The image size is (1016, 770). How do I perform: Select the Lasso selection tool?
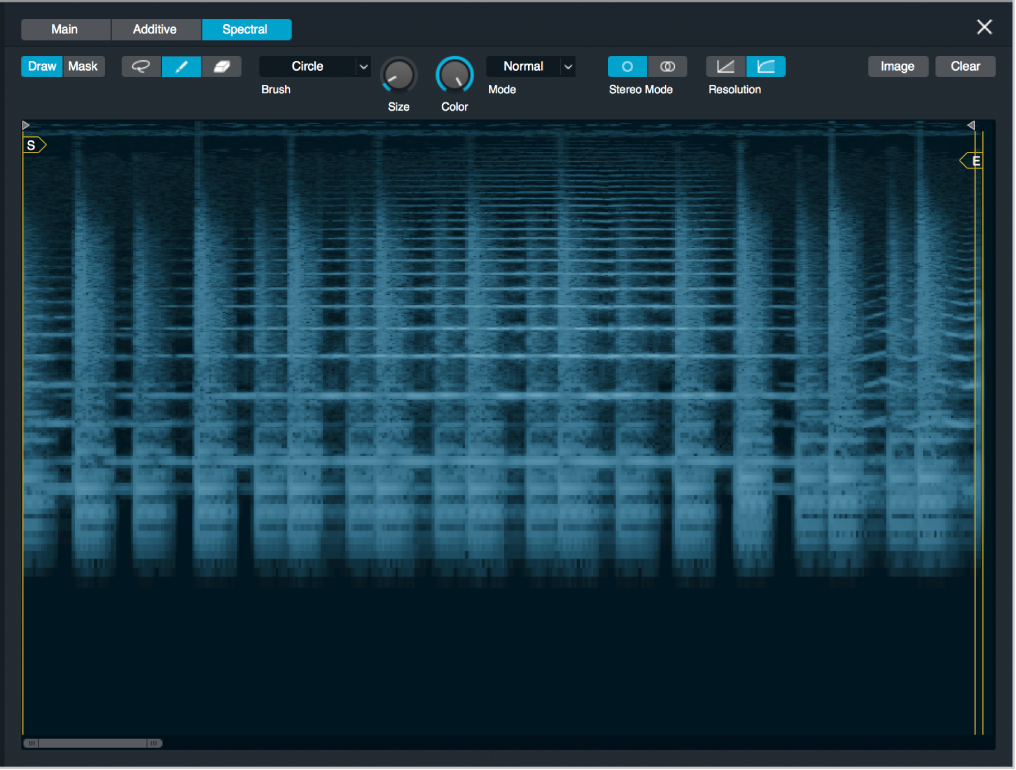[139, 66]
